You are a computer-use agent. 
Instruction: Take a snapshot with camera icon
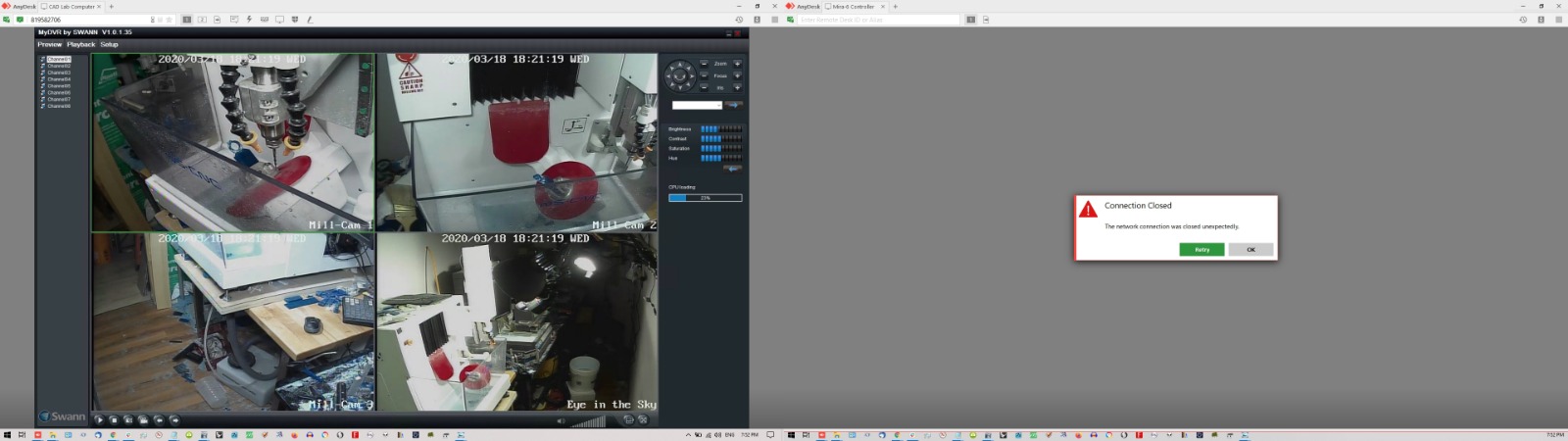click(128, 419)
